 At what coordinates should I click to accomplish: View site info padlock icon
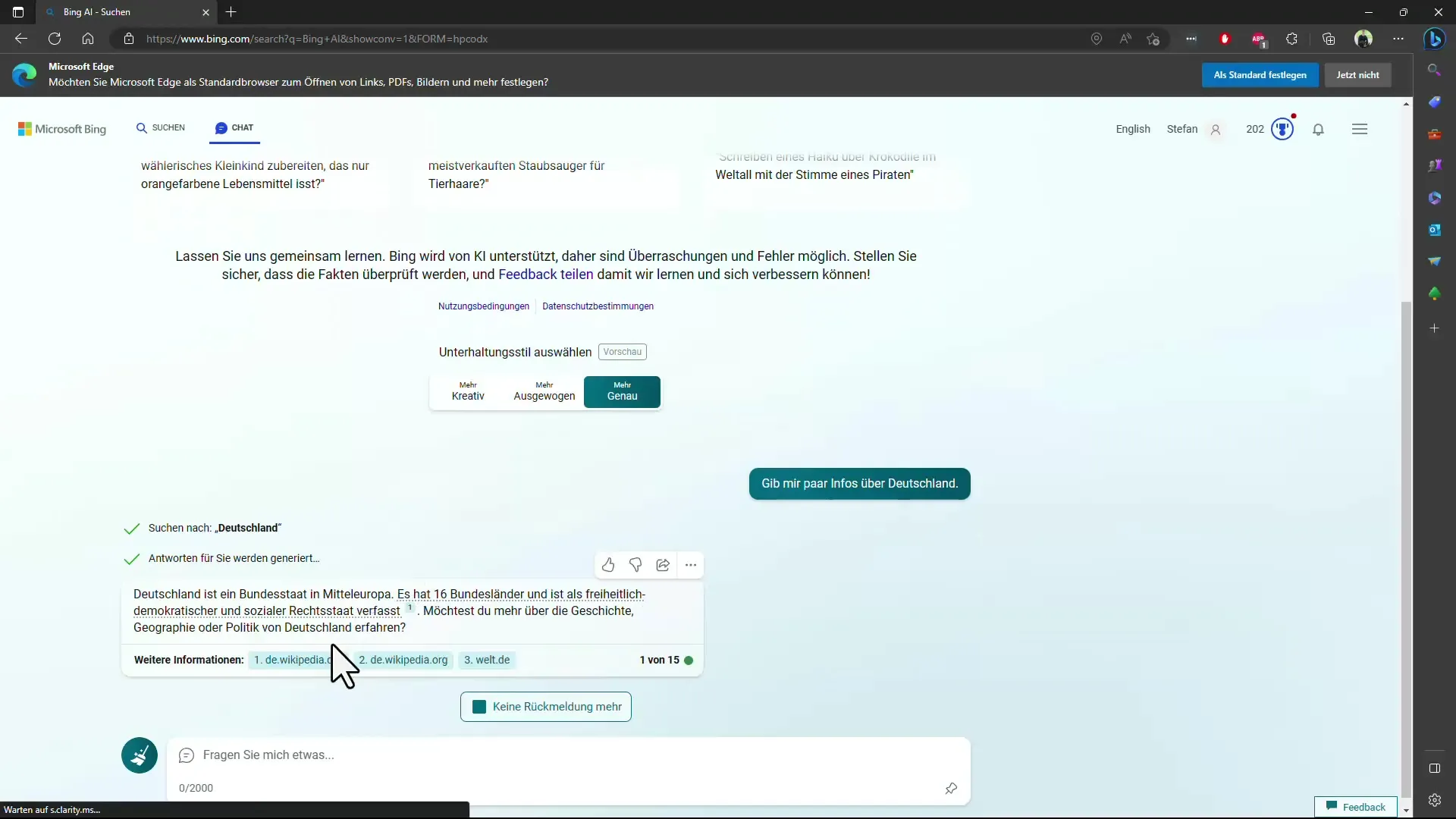pyautogui.click(x=129, y=39)
